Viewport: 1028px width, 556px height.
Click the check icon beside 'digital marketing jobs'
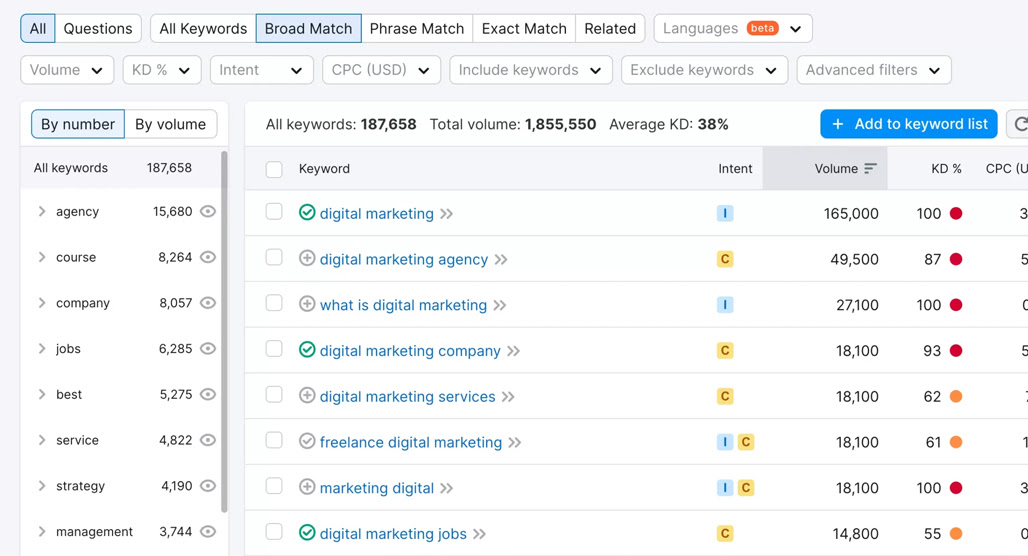click(x=307, y=532)
